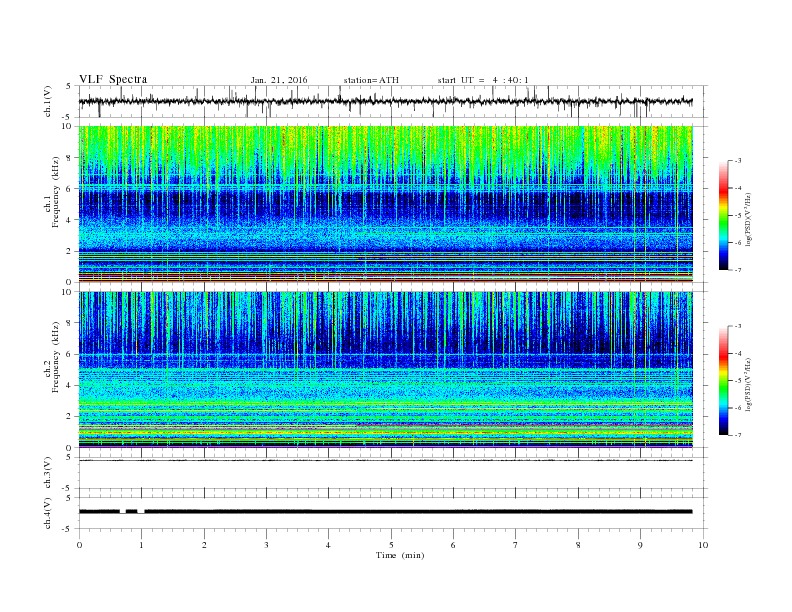Click the "-3" value on ch.1 color bar

tap(738, 161)
